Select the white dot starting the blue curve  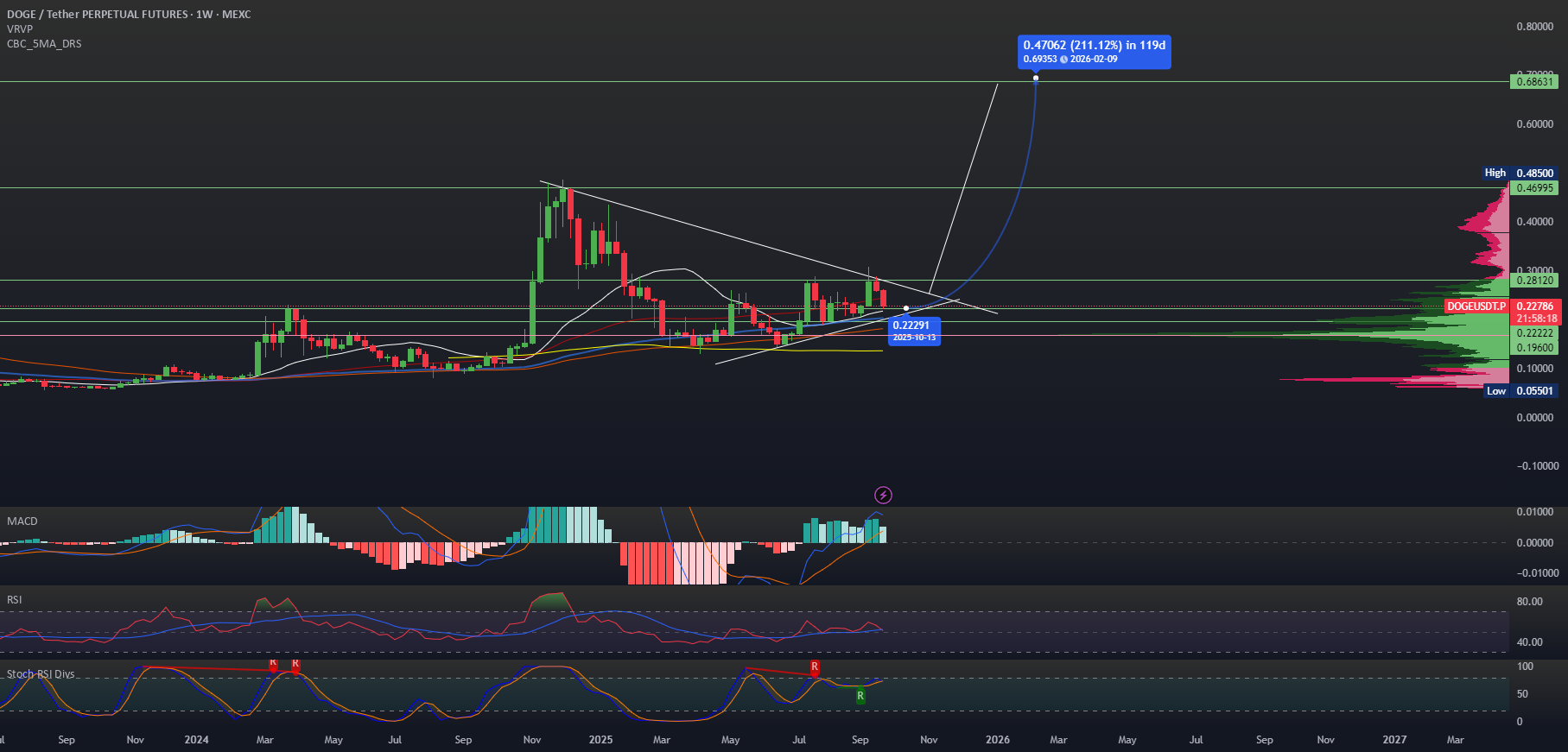click(x=906, y=308)
